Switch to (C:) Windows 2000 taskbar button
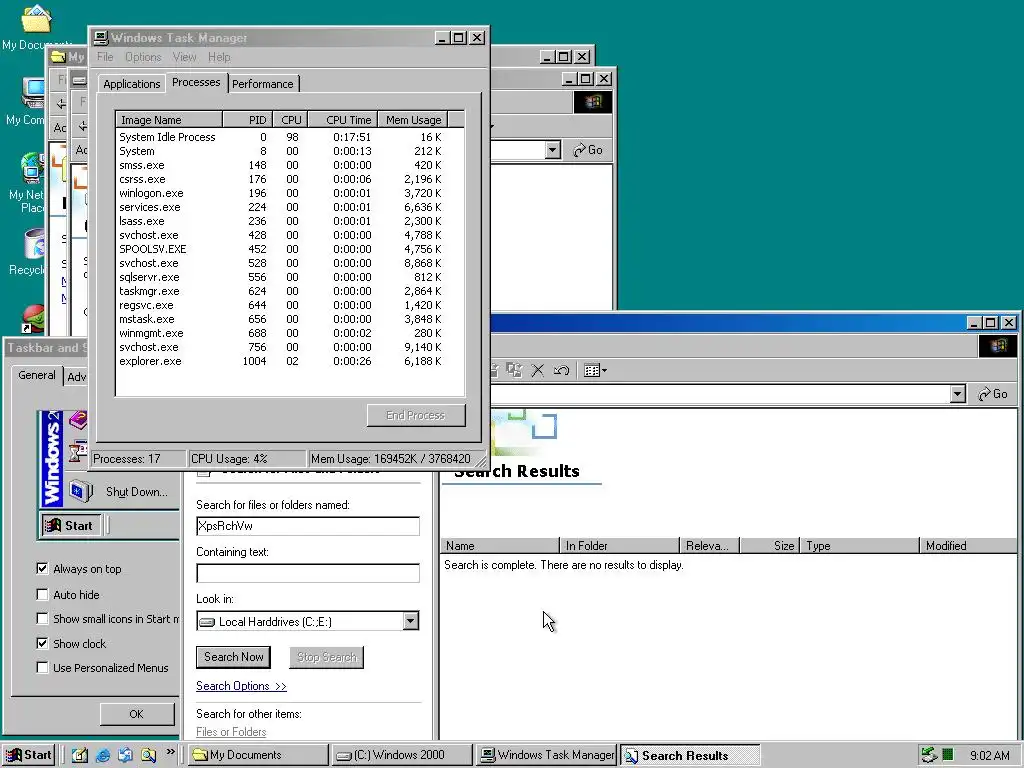Viewport: 1024px width, 768px height. click(402, 755)
